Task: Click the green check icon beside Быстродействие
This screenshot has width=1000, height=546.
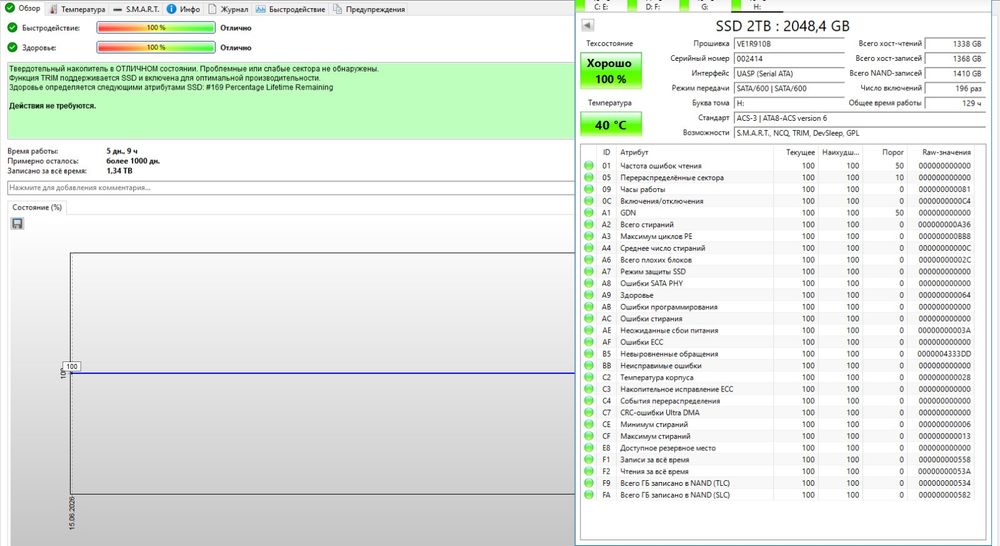Action: click(x=12, y=28)
